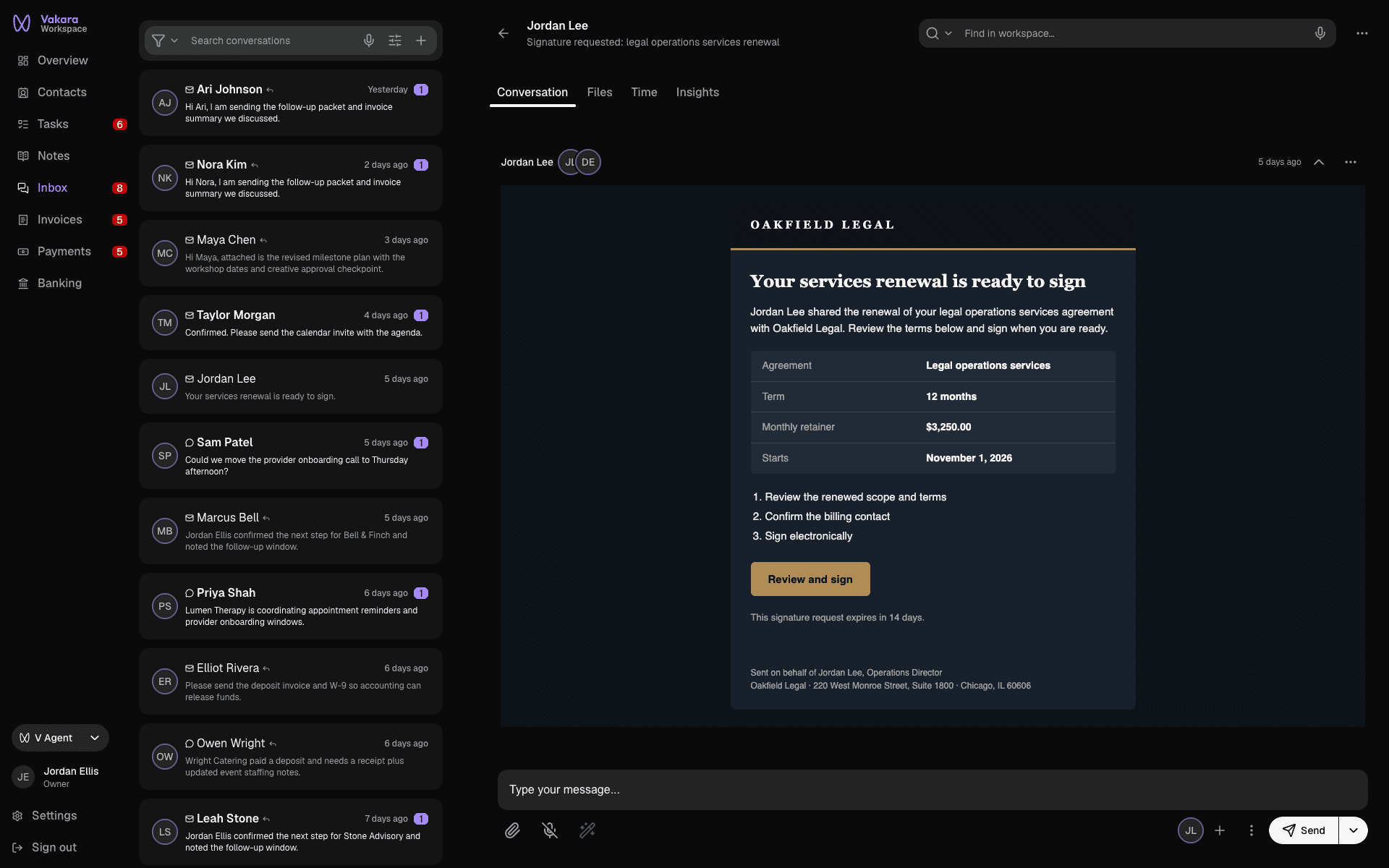Screen dimensions: 1389x868
Task: Go back using the arrow beside Jordan Lee
Action: (x=504, y=33)
